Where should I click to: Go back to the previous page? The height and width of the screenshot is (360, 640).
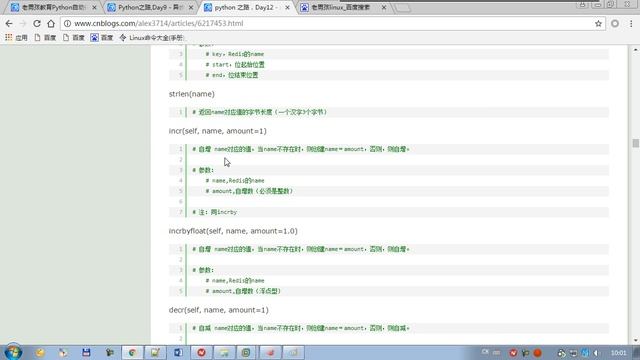[x=9, y=24]
